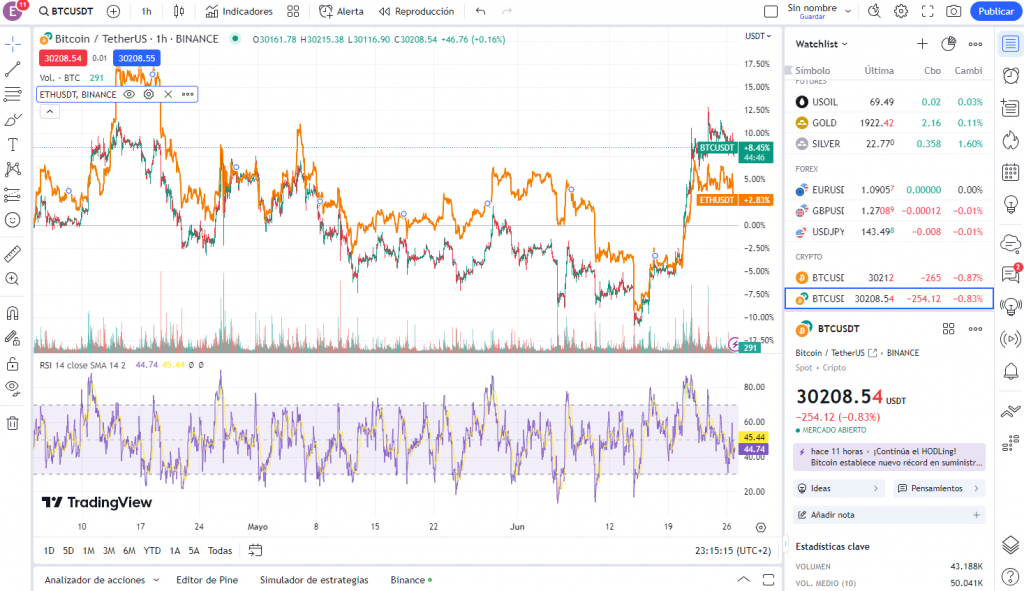Take a chart snapshot with the camera icon
Screen dimensions: 1024x591
pos(953,11)
